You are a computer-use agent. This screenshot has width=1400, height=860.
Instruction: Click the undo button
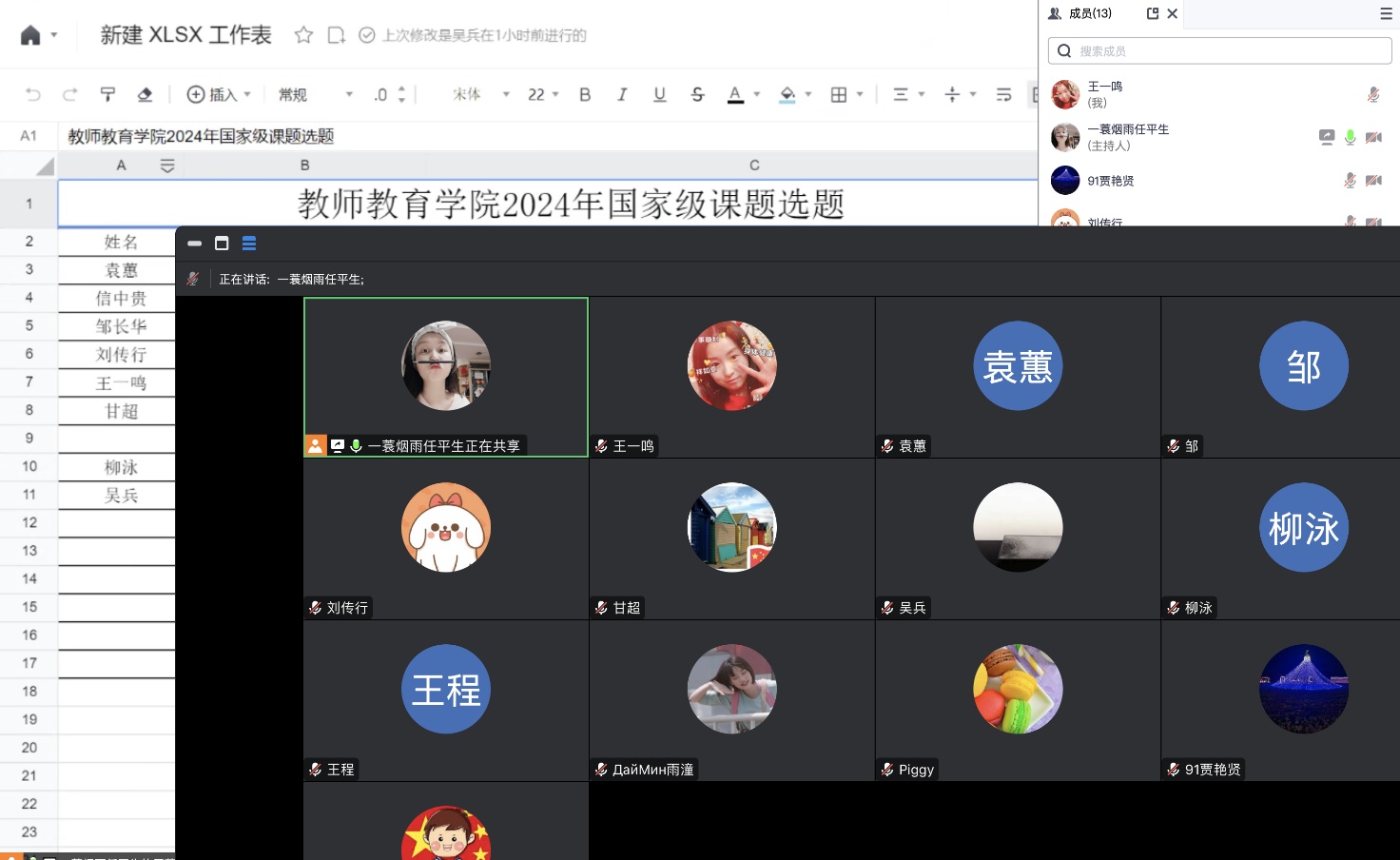click(x=33, y=94)
